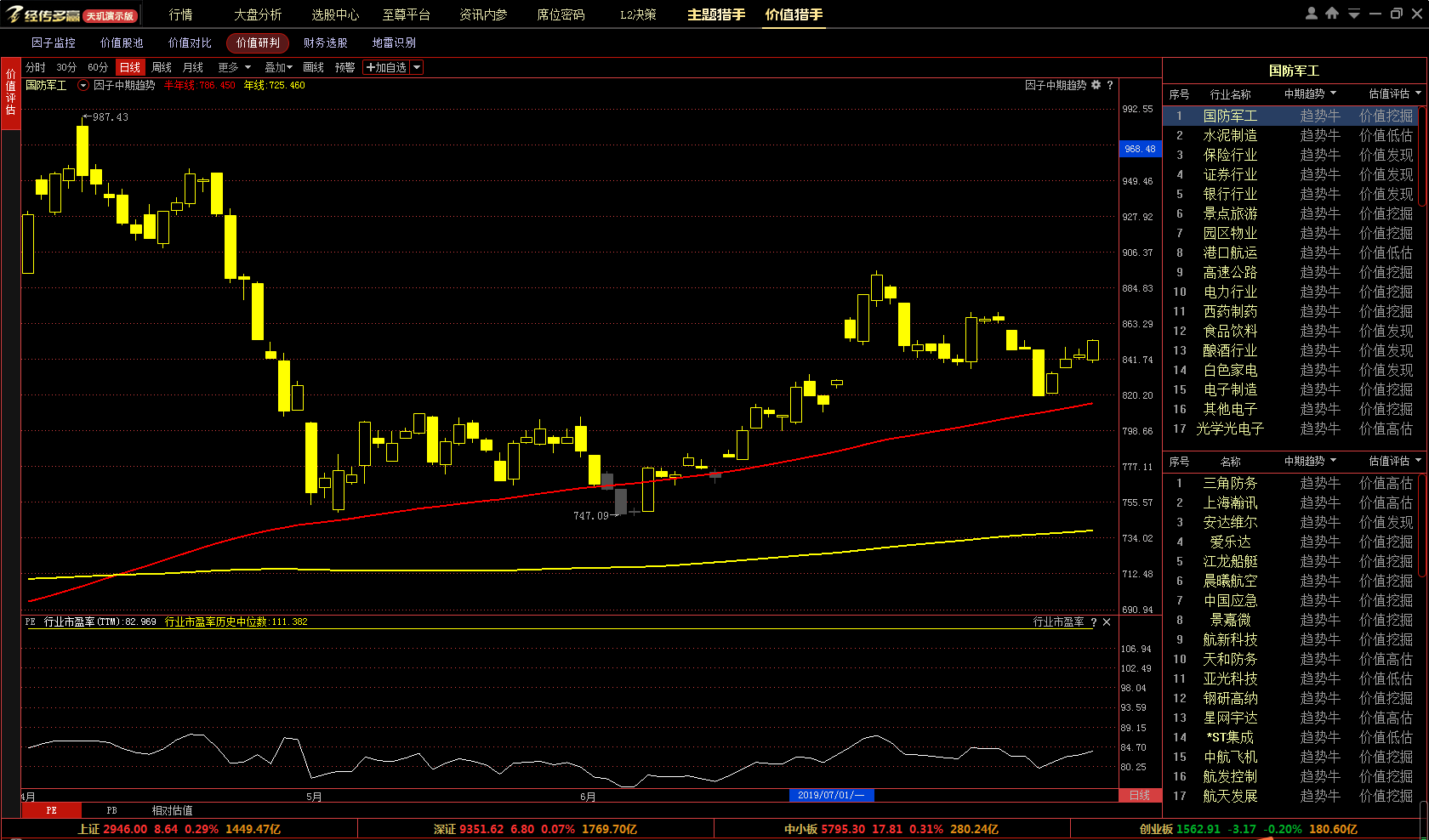1429x840 pixels.
Task: Select the 价值研判 tab
Action: (258, 43)
